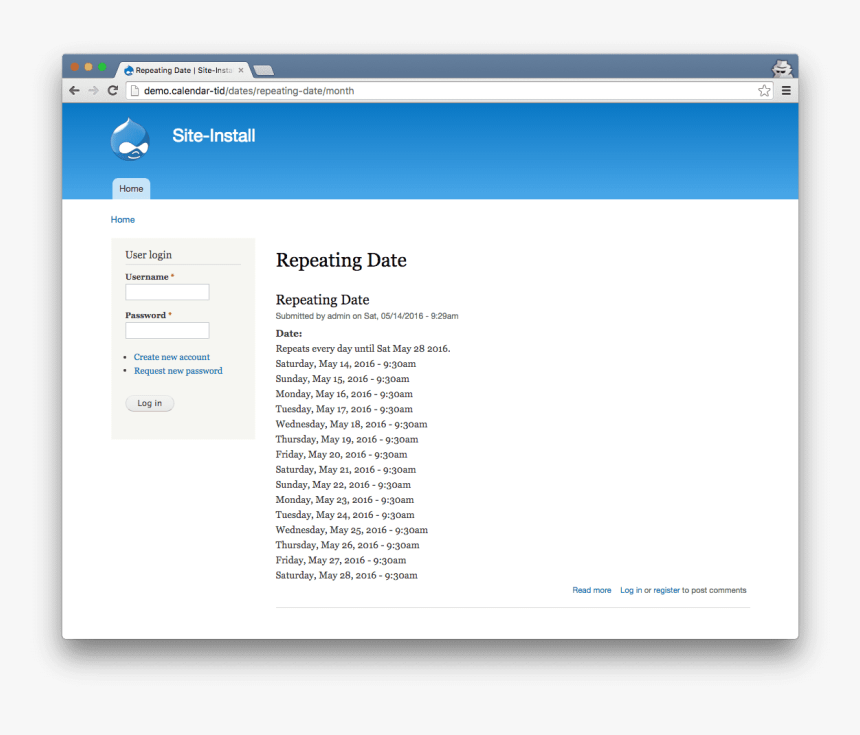Click the 'Submitted by admin' line
860x735 pixels.
[367, 316]
